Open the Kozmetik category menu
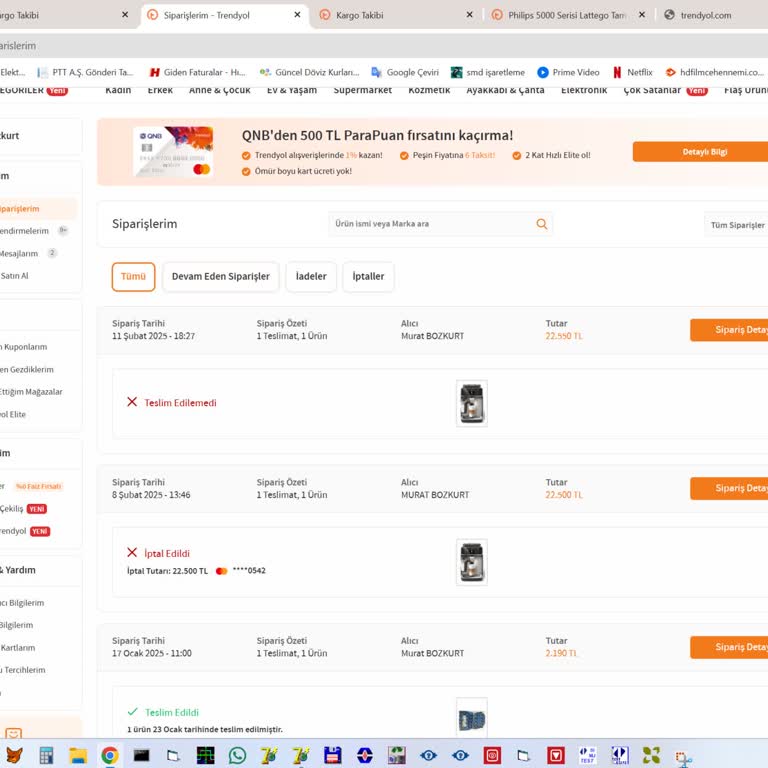Viewport: 768px width, 768px height. (429, 90)
